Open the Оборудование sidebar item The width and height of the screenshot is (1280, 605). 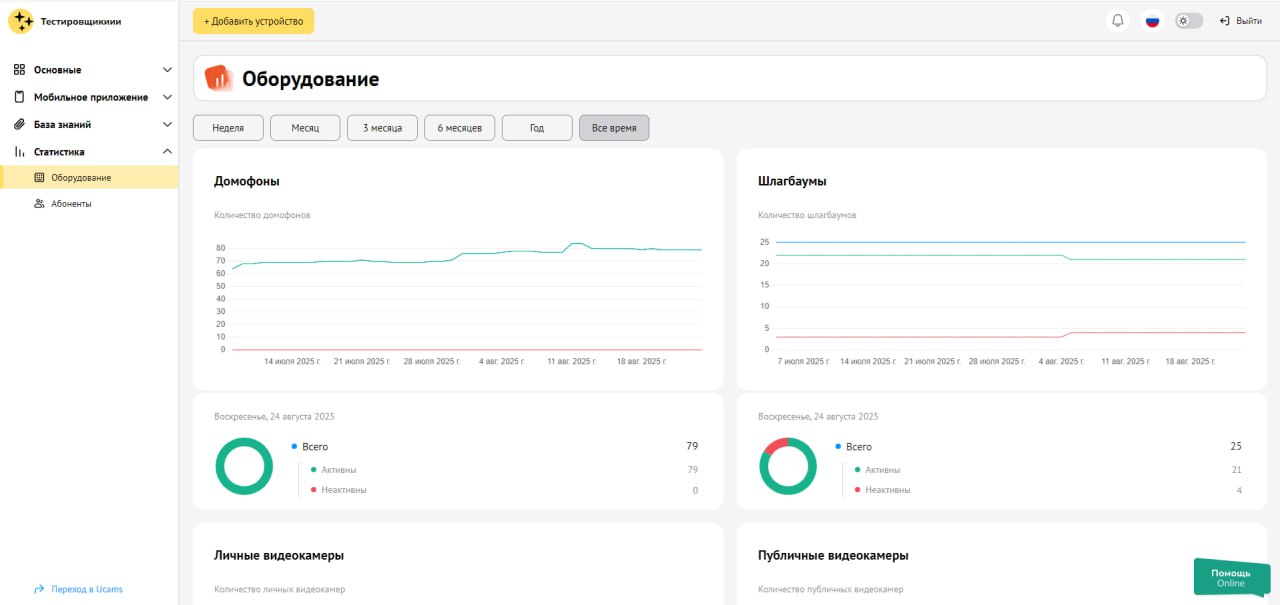pyautogui.click(x=80, y=178)
